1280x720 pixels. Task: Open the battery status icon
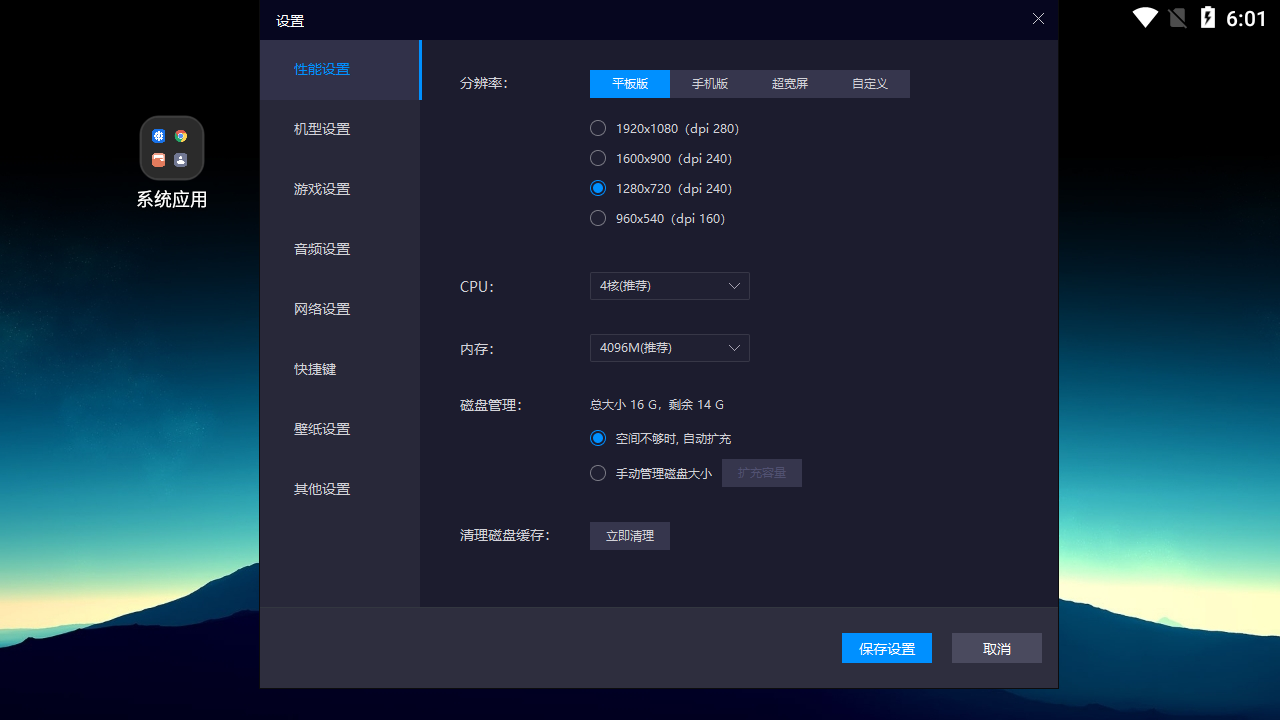coord(1208,18)
